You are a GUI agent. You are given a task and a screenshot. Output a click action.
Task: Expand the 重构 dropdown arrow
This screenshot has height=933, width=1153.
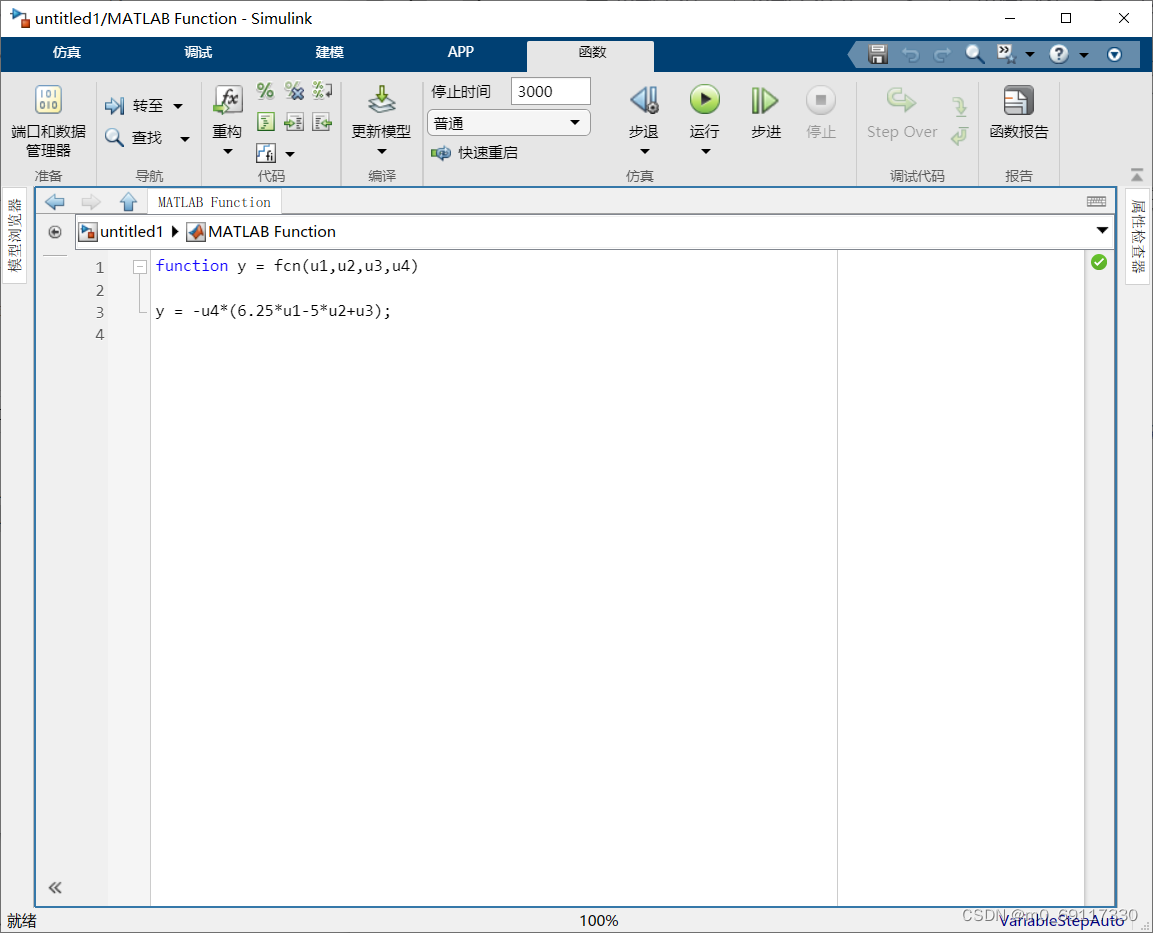click(228, 151)
